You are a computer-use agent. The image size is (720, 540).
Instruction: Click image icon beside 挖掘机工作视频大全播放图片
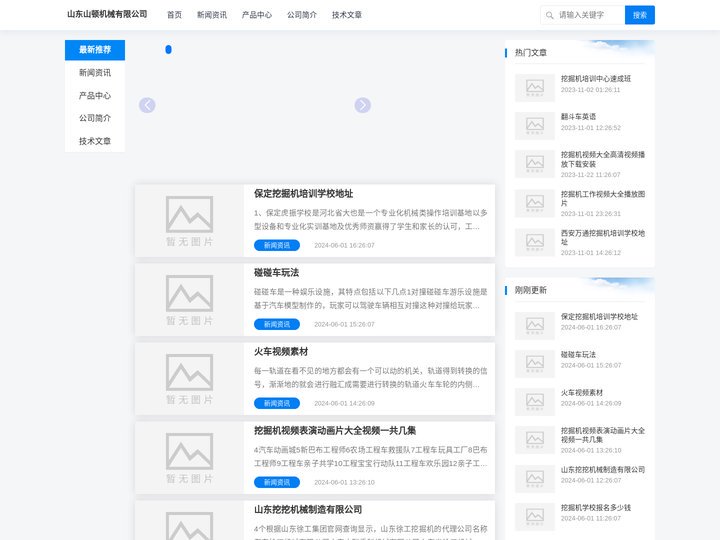tap(535, 203)
